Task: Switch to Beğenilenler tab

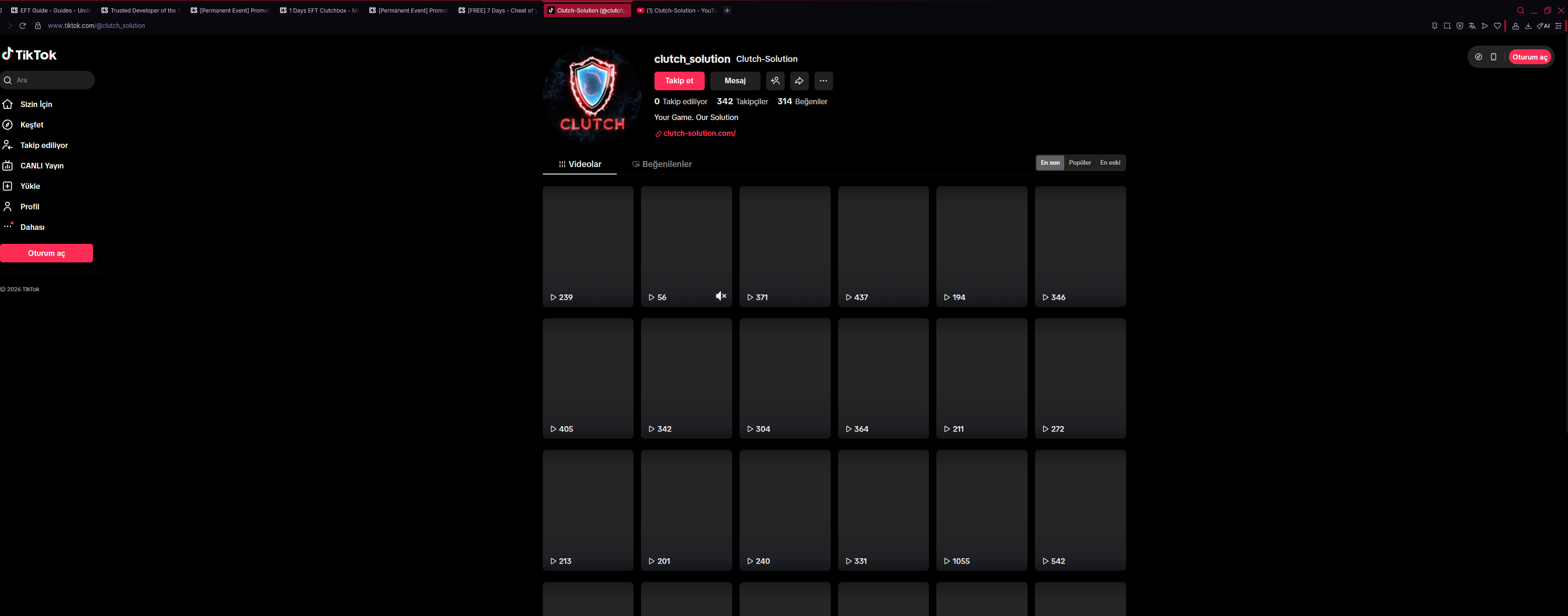Action: [x=661, y=164]
